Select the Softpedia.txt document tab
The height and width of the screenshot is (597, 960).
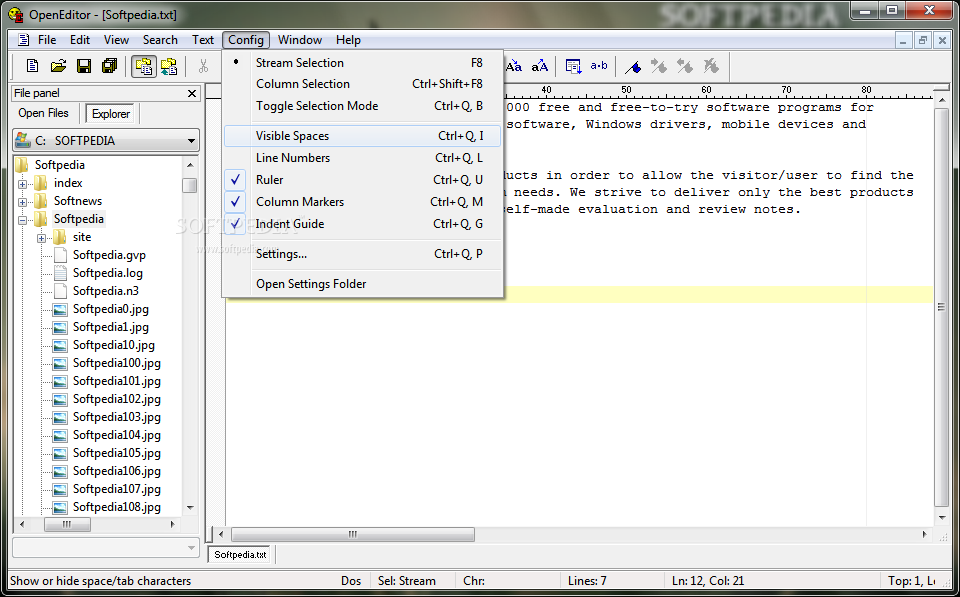point(241,555)
